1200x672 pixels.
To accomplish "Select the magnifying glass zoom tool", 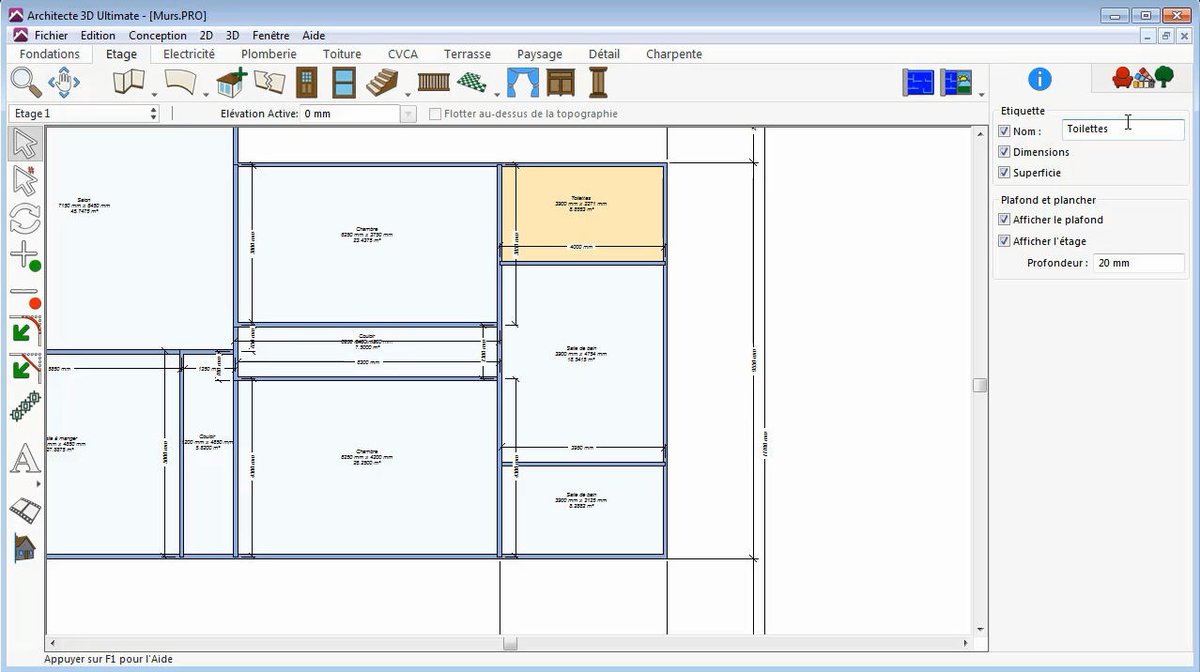I will [x=24, y=82].
